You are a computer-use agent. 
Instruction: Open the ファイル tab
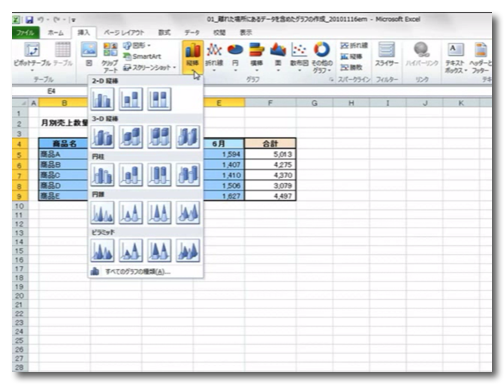(x=26, y=33)
